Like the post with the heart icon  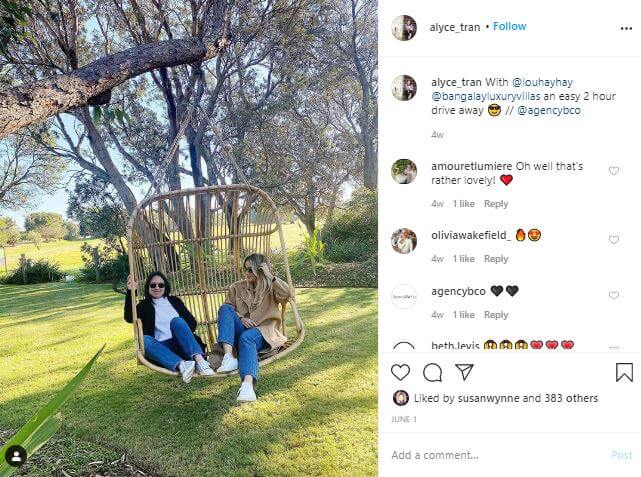pyautogui.click(x=400, y=373)
